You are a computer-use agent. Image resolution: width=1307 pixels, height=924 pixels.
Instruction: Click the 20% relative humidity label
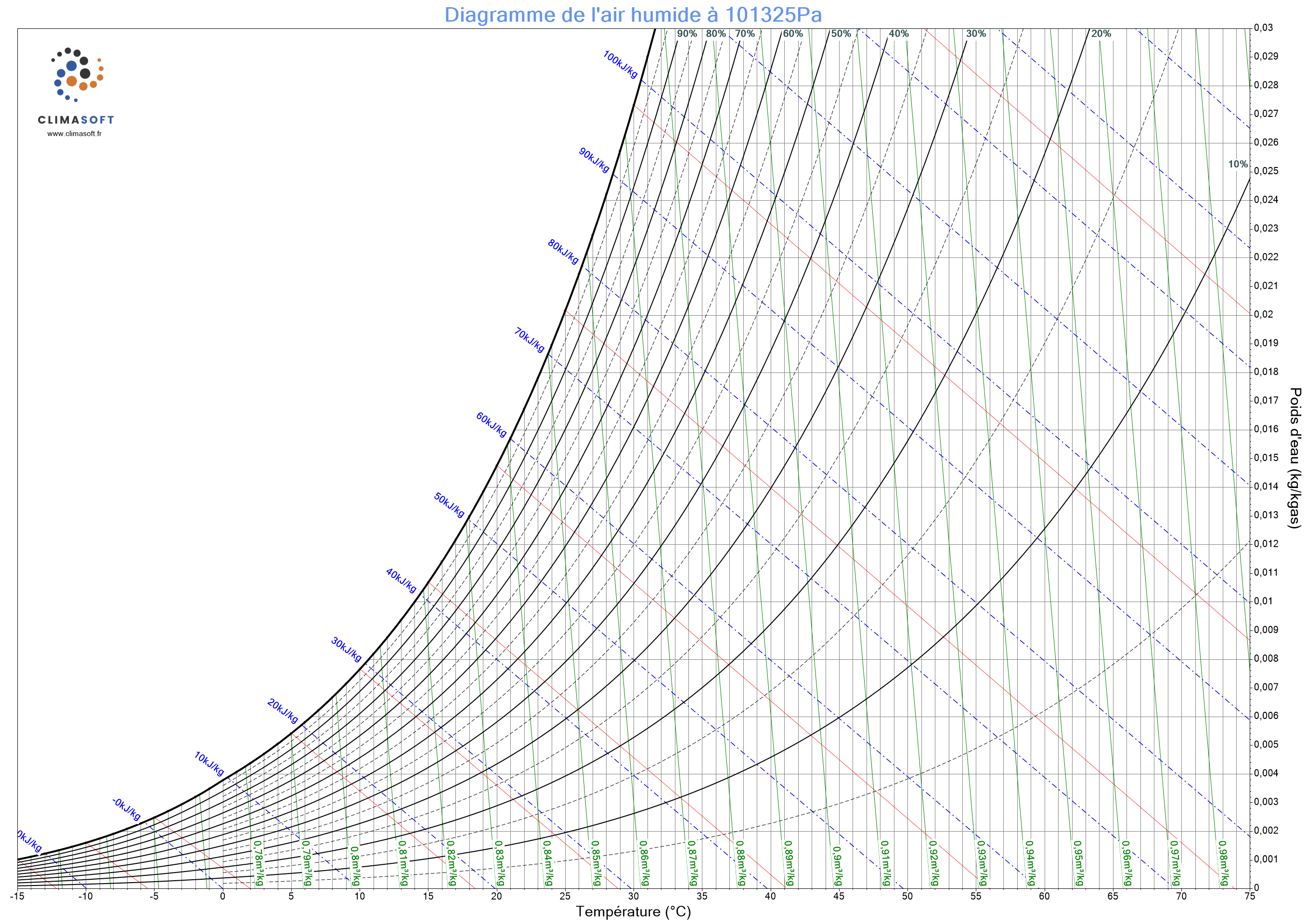(x=1101, y=34)
